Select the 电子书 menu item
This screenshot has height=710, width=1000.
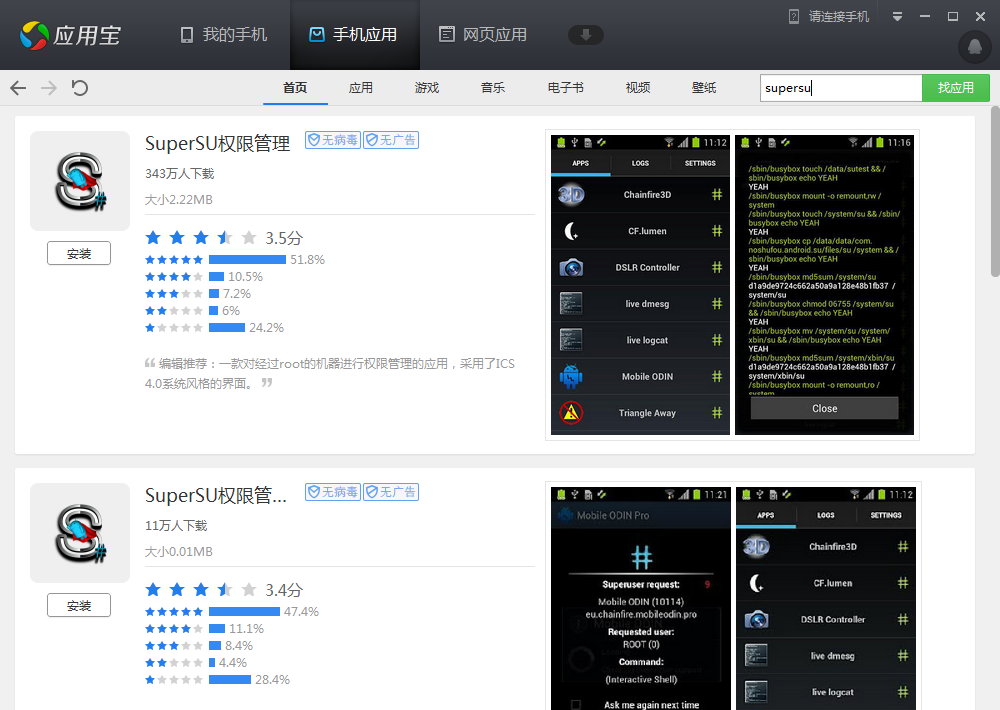(566, 87)
